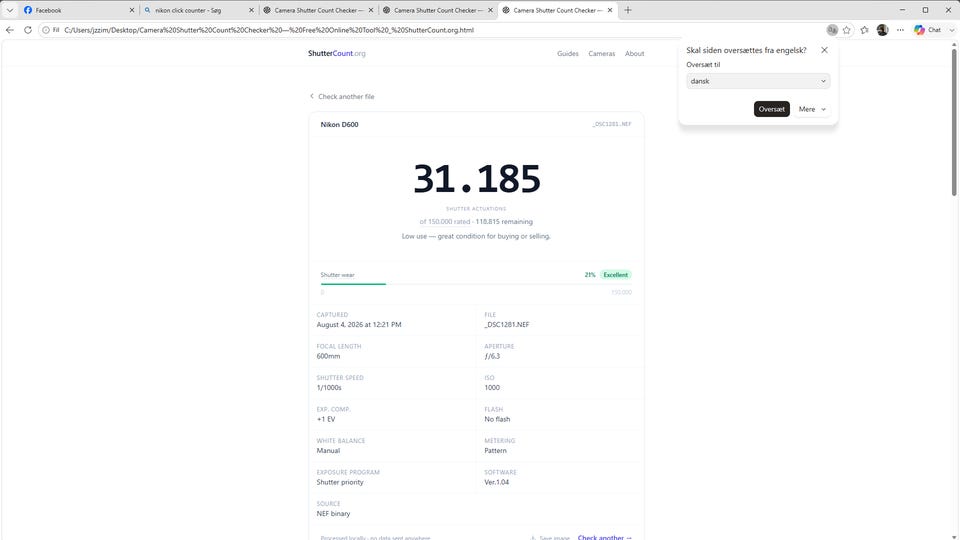Open a new browser tab
This screenshot has width=960, height=540.
[628, 10]
